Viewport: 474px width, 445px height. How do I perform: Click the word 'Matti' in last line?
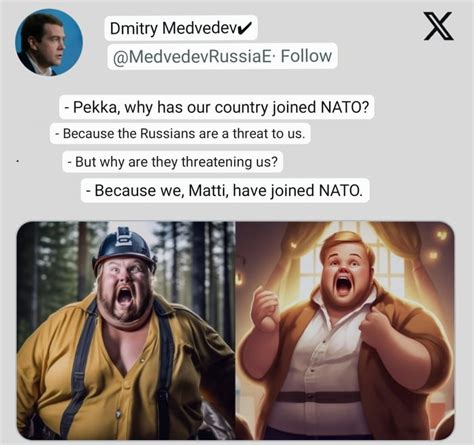(x=209, y=191)
